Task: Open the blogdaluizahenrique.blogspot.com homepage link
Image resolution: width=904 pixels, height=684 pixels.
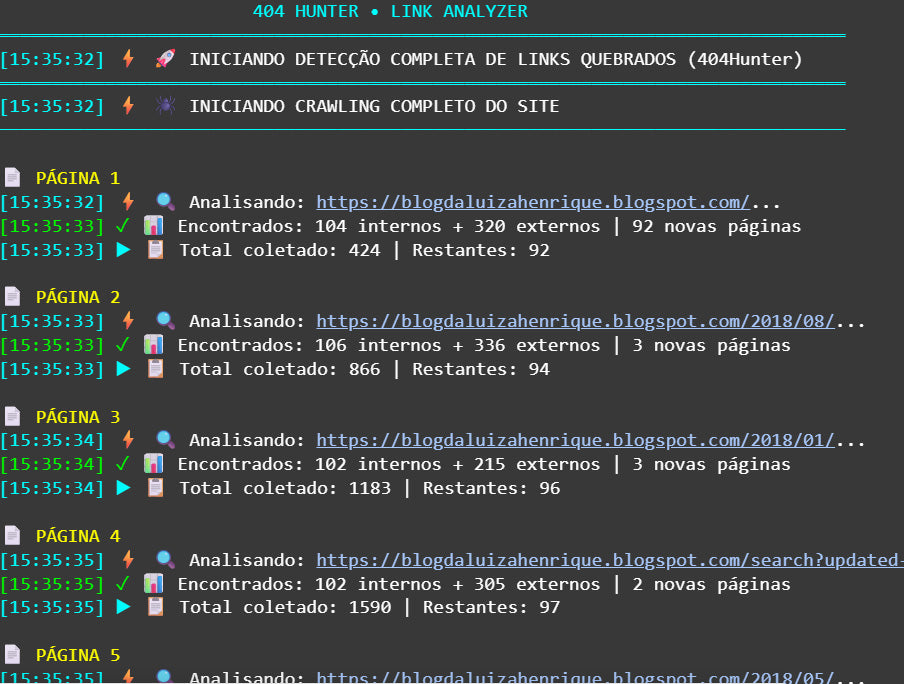Action: click(532, 202)
